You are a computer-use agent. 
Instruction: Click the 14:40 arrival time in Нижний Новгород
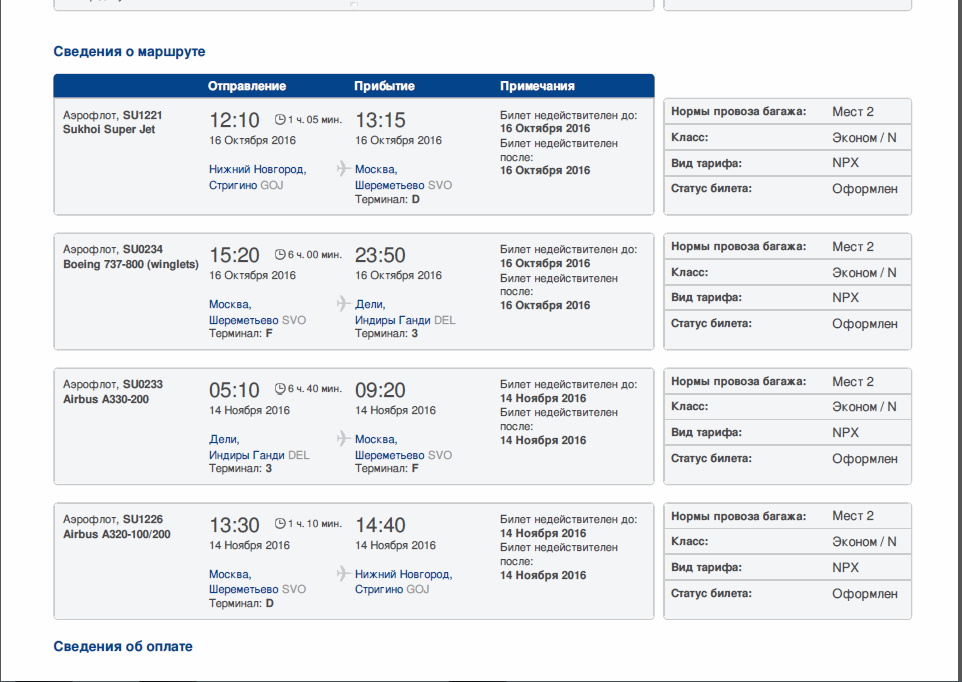380,525
